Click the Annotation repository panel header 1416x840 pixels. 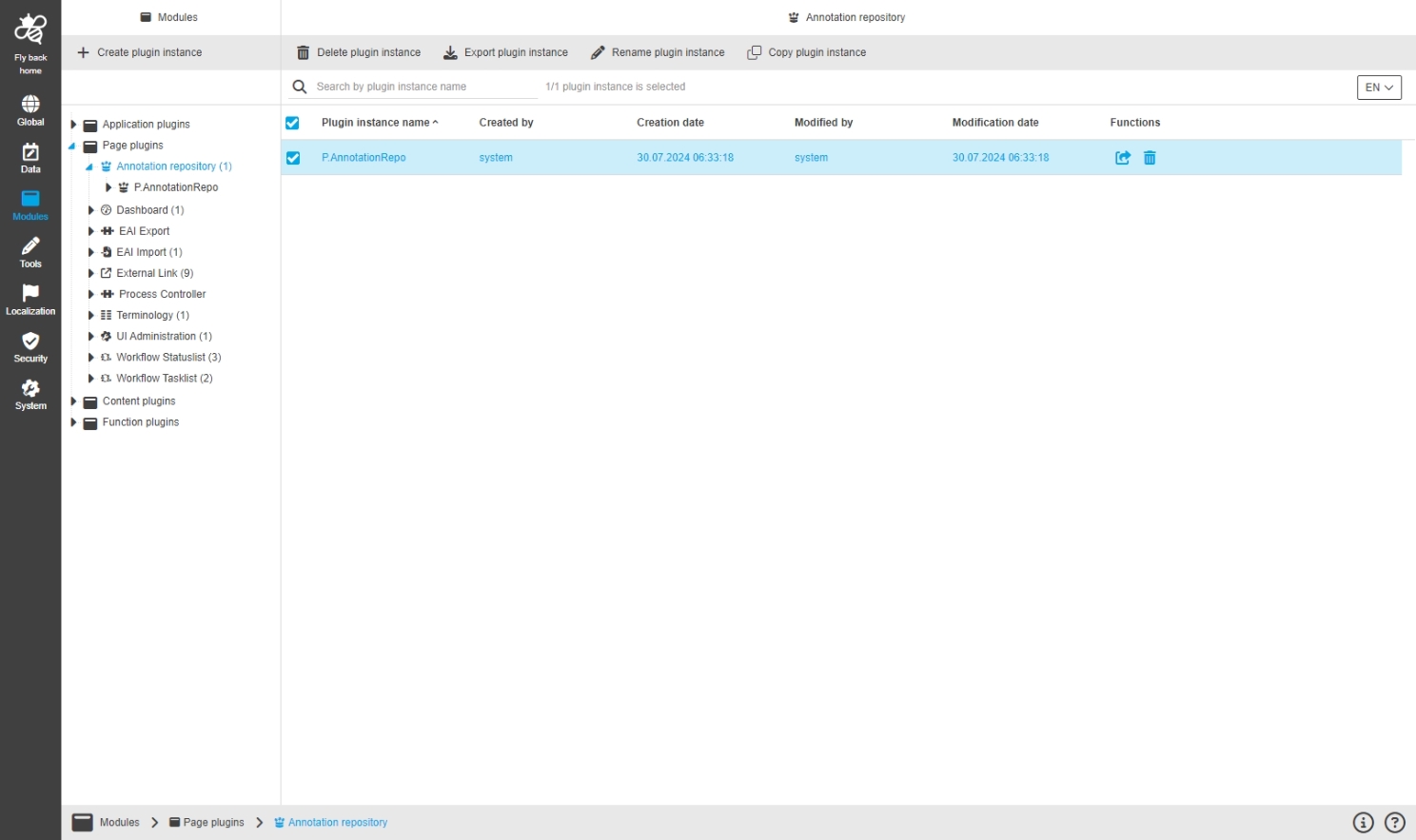coord(847,17)
